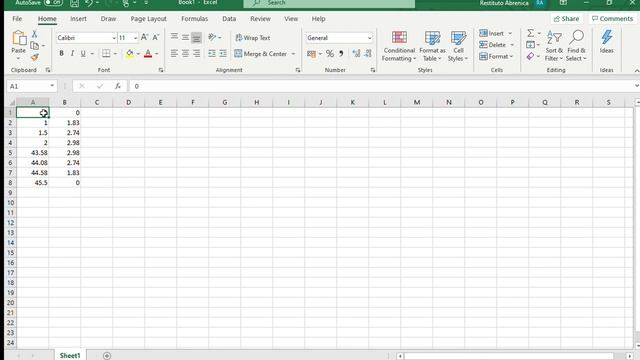The width and height of the screenshot is (640, 360).
Task: Open Merge & Center dropdown arrow
Action: pyautogui.click(x=293, y=54)
